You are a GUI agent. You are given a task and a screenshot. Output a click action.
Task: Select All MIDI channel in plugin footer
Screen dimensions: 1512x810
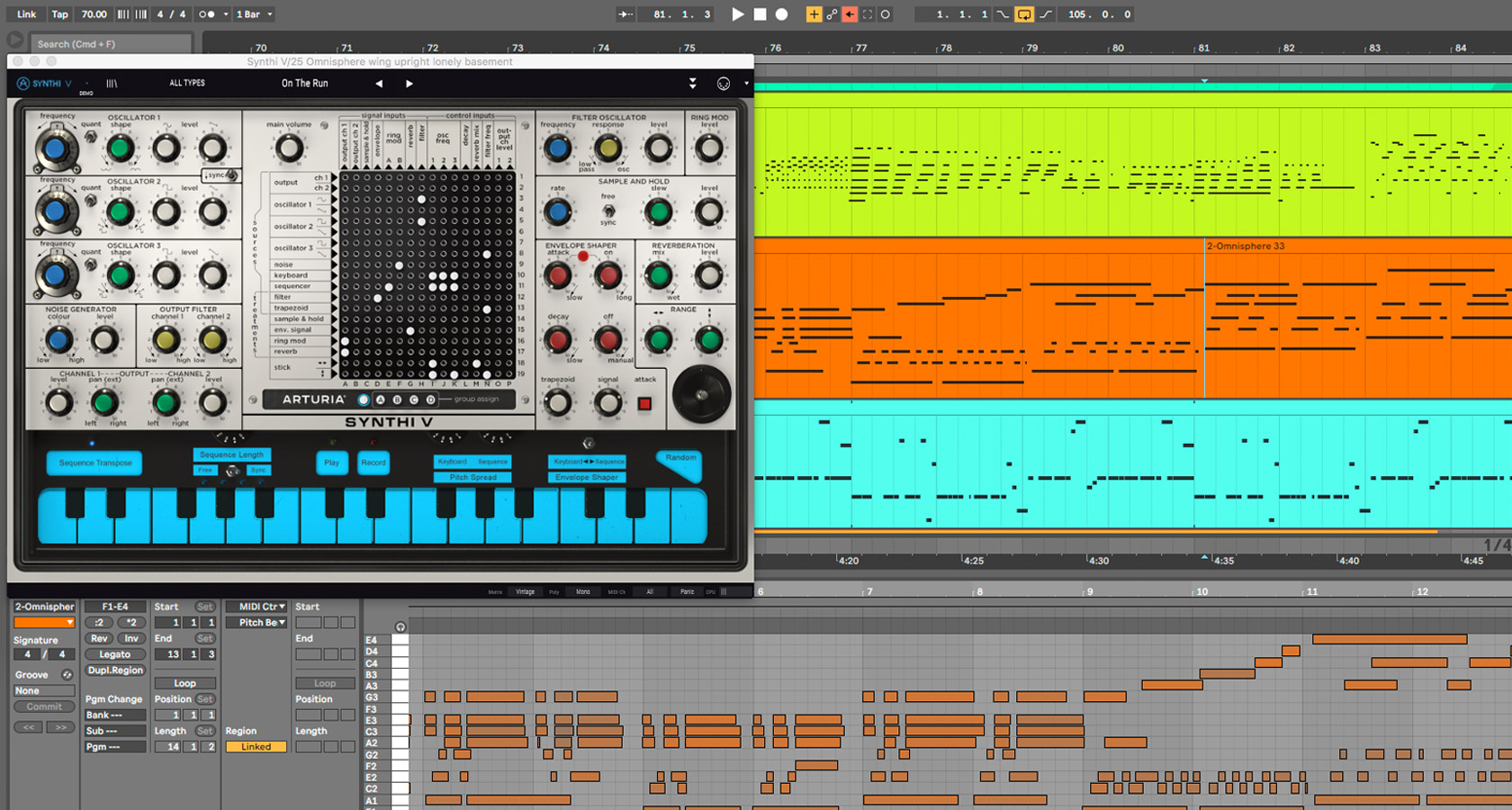pyautogui.click(x=650, y=591)
